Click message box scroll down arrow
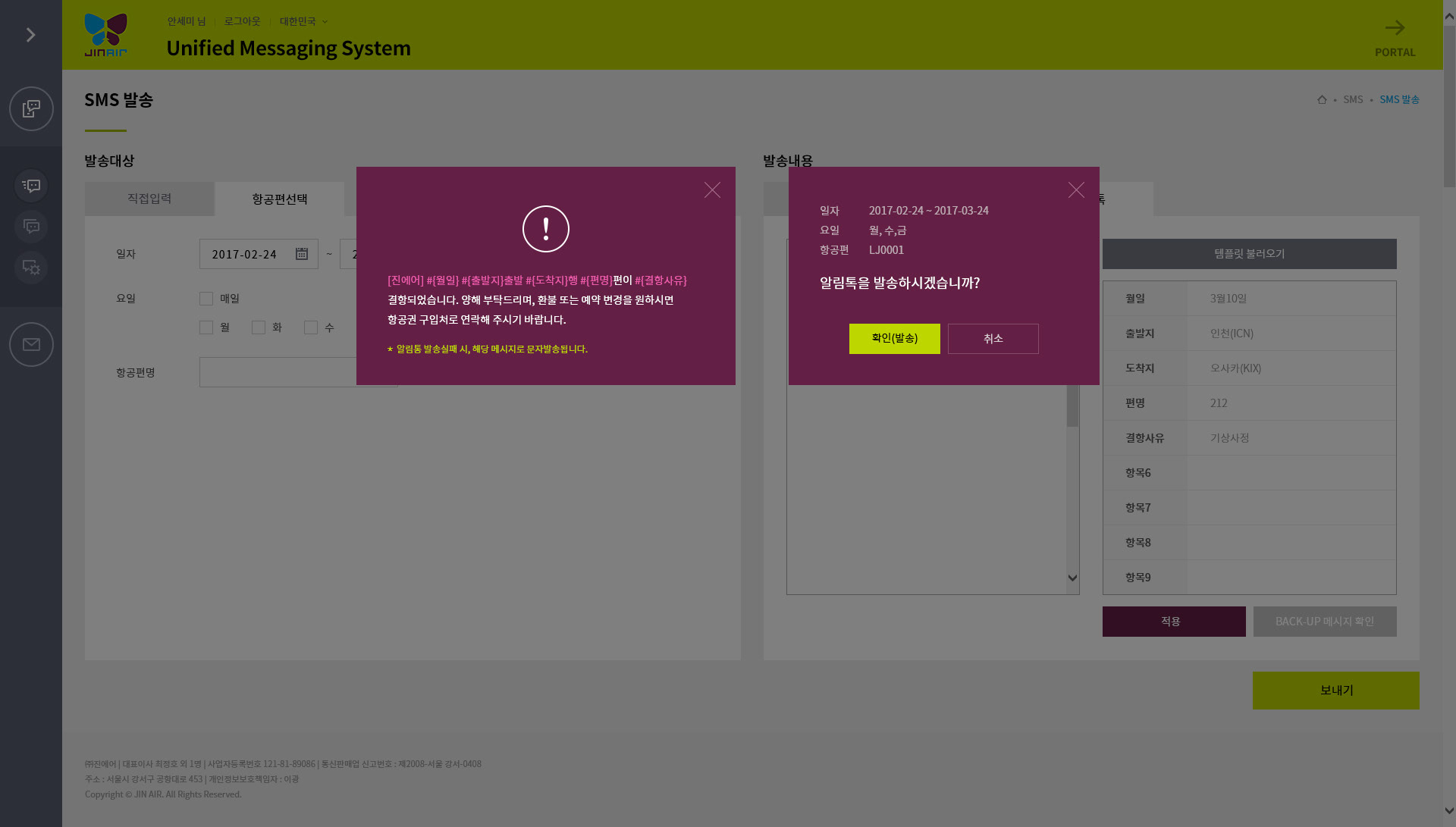The height and width of the screenshot is (827, 1456). tap(1072, 578)
